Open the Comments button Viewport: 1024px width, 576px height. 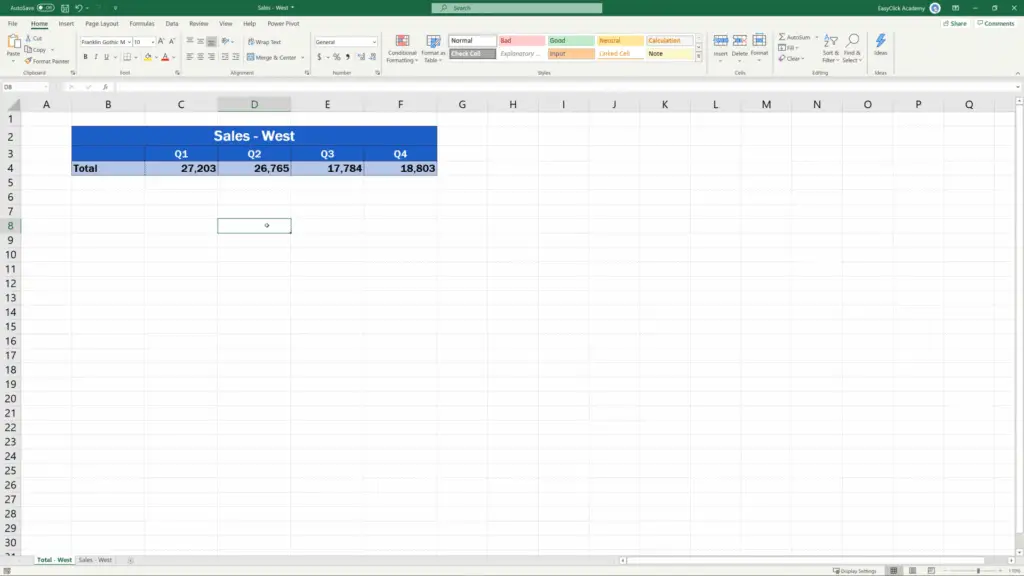coord(996,23)
